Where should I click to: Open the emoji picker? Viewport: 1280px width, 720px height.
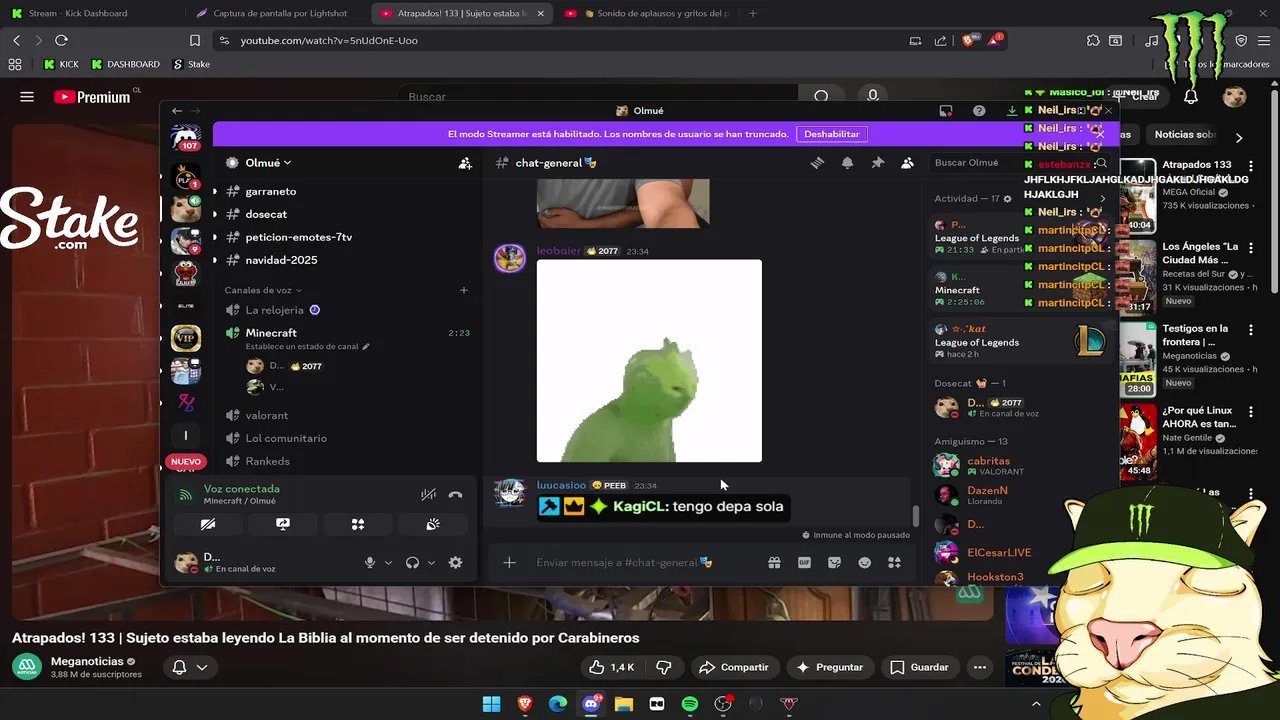tap(865, 563)
